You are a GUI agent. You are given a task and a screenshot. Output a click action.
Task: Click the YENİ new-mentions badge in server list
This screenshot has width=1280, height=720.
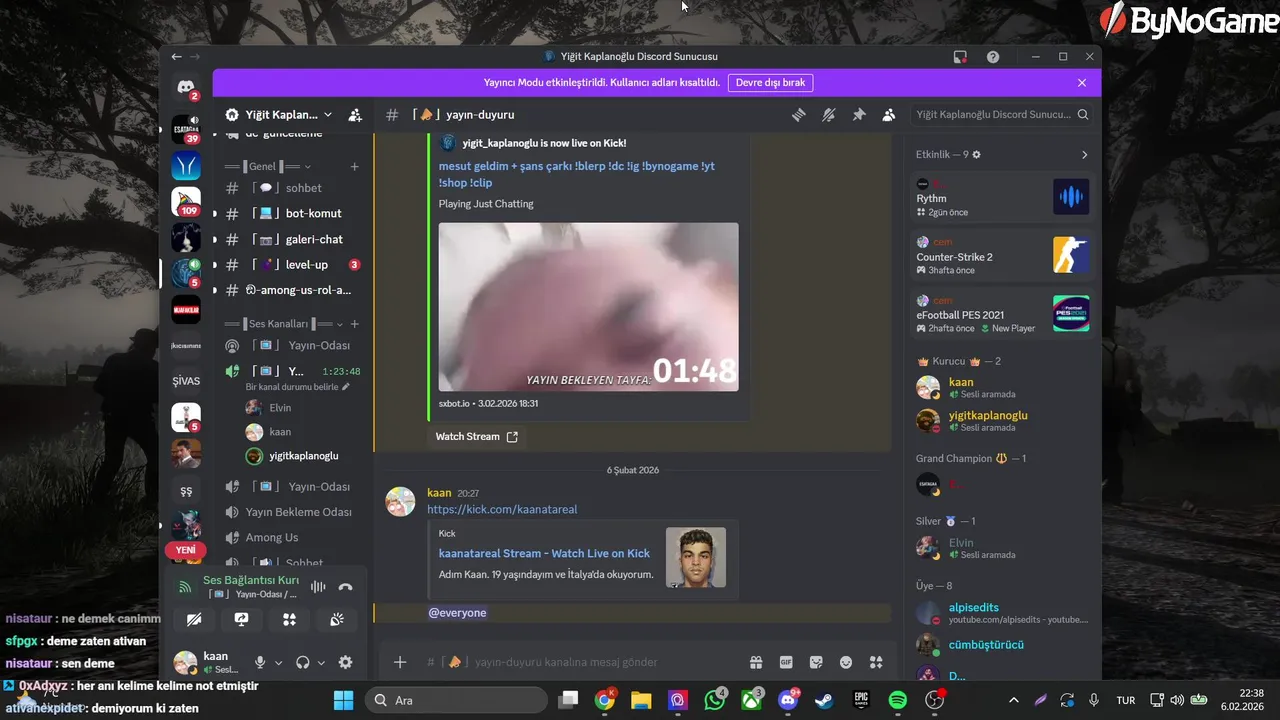[x=186, y=550]
